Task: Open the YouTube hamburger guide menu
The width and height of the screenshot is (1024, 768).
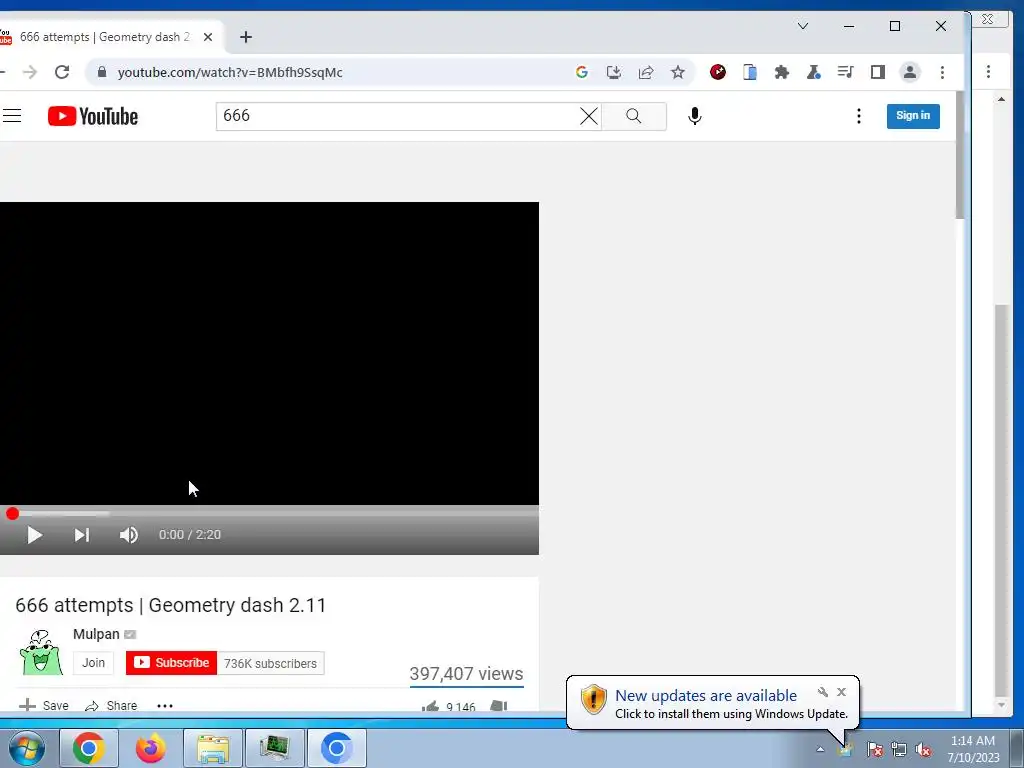Action: (12, 116)
